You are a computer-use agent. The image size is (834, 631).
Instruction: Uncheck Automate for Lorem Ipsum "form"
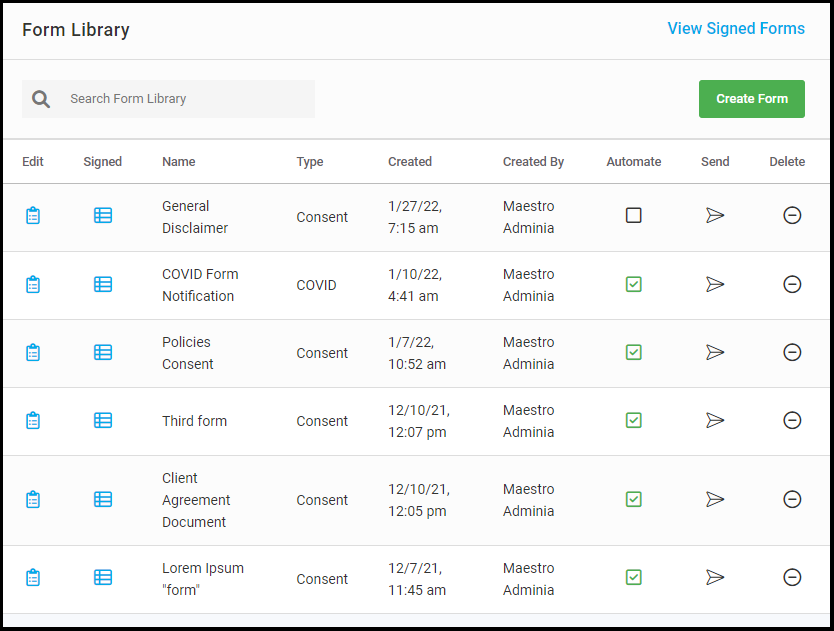point(633,577)
